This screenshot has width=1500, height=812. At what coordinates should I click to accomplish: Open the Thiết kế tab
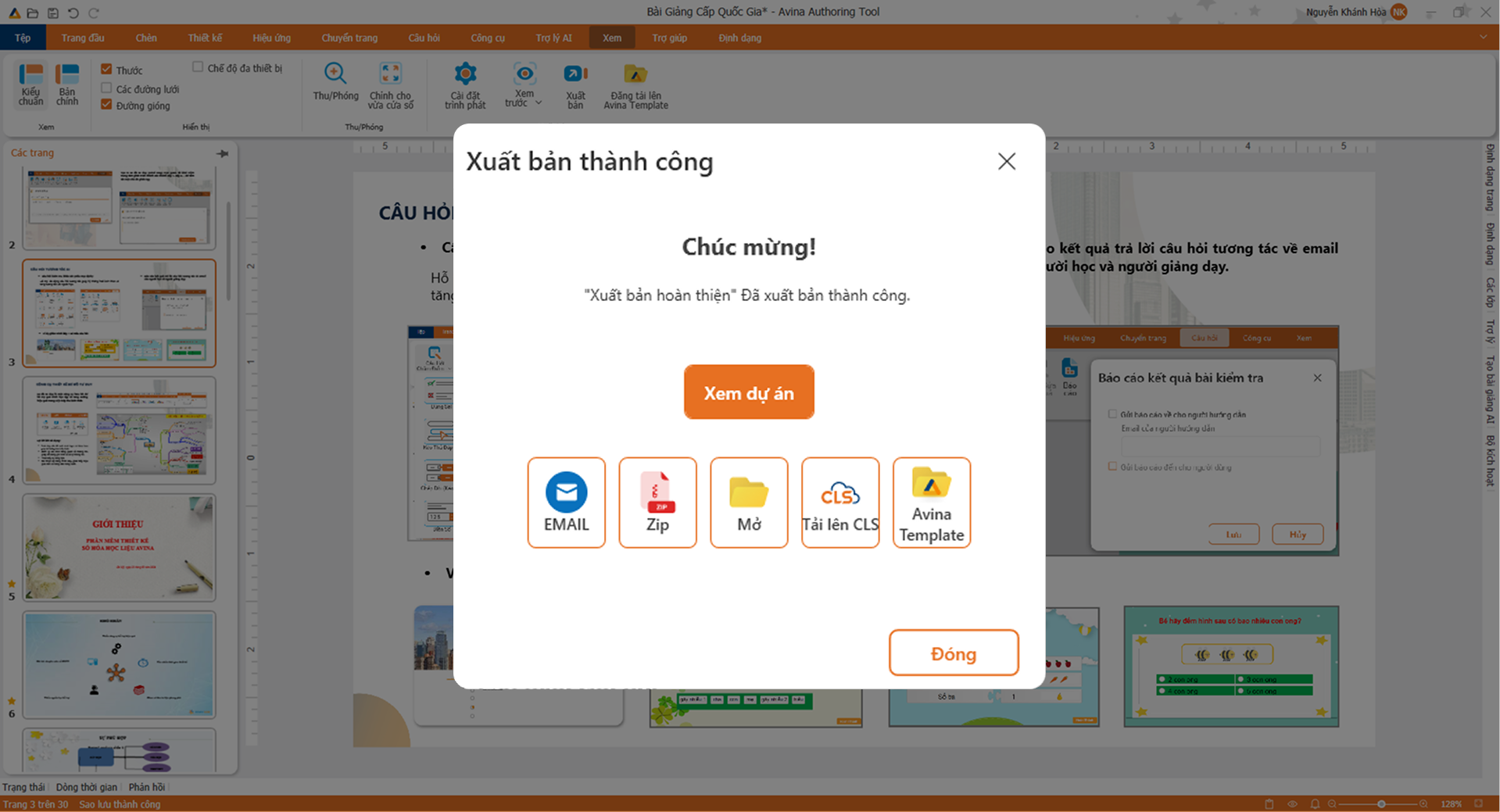(x=205, y=38)
